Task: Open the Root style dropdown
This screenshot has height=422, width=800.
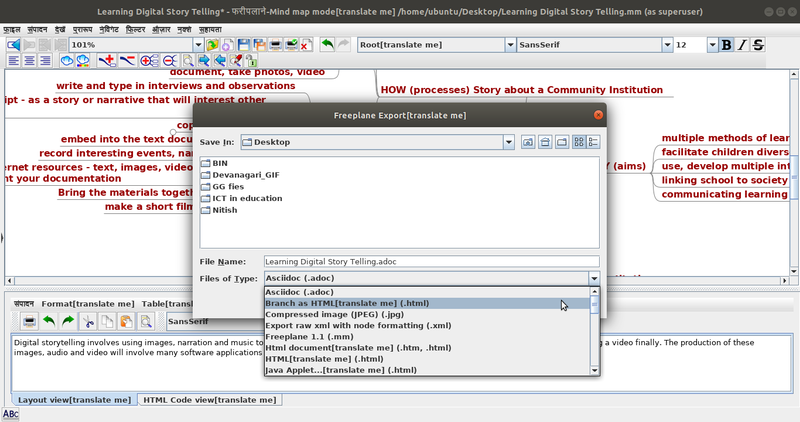Action: pos(510,45)
